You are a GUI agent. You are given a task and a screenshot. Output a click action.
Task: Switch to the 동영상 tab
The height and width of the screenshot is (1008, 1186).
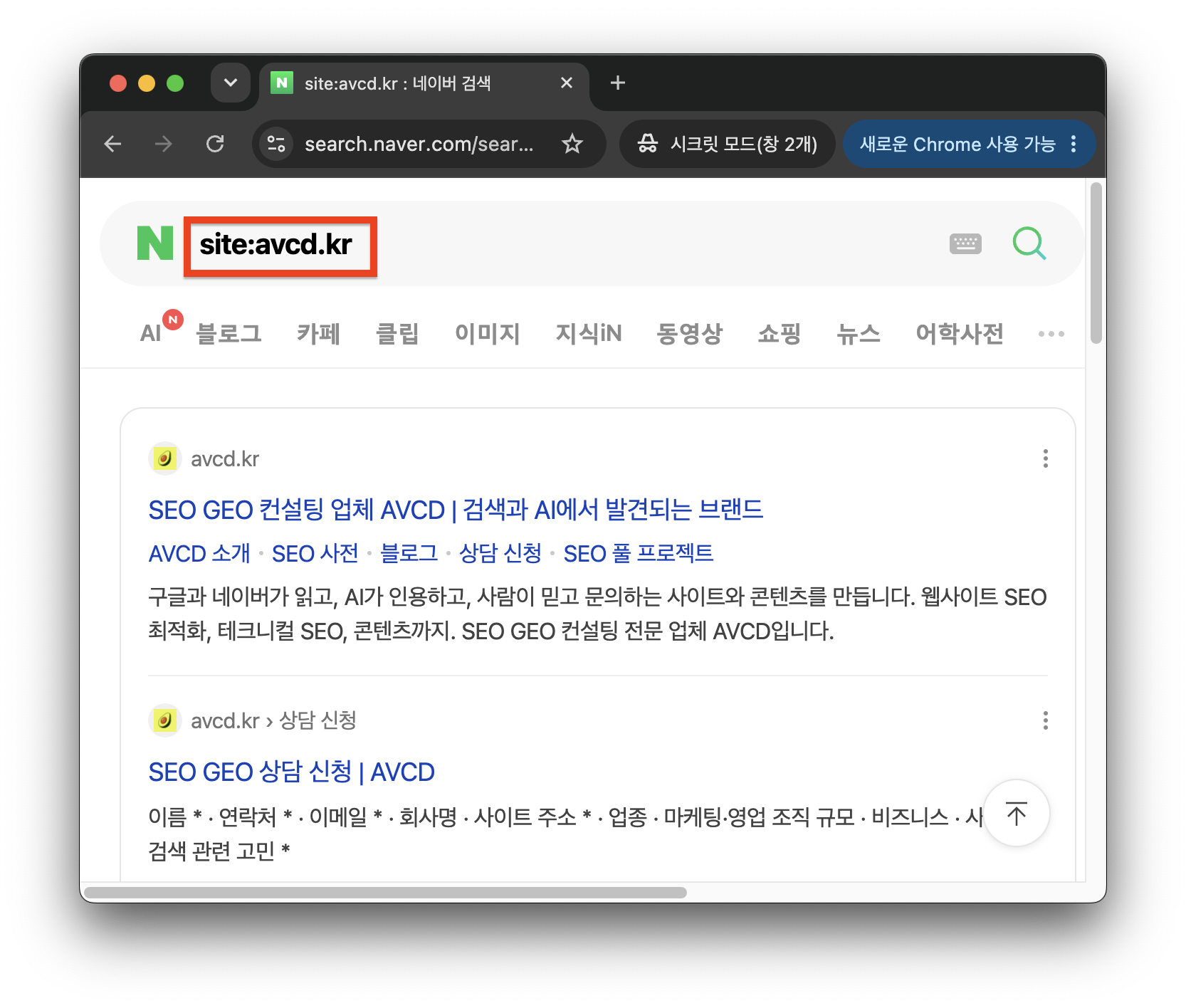click(690, 333)
